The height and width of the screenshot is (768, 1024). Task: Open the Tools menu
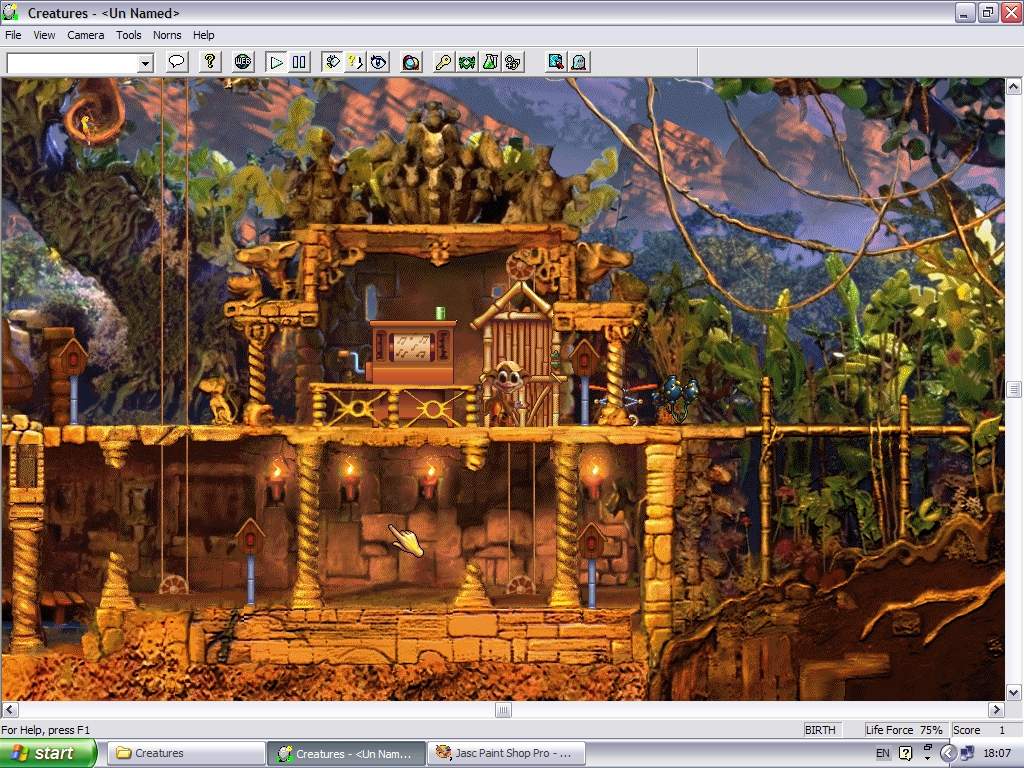[x=129, y=35]
